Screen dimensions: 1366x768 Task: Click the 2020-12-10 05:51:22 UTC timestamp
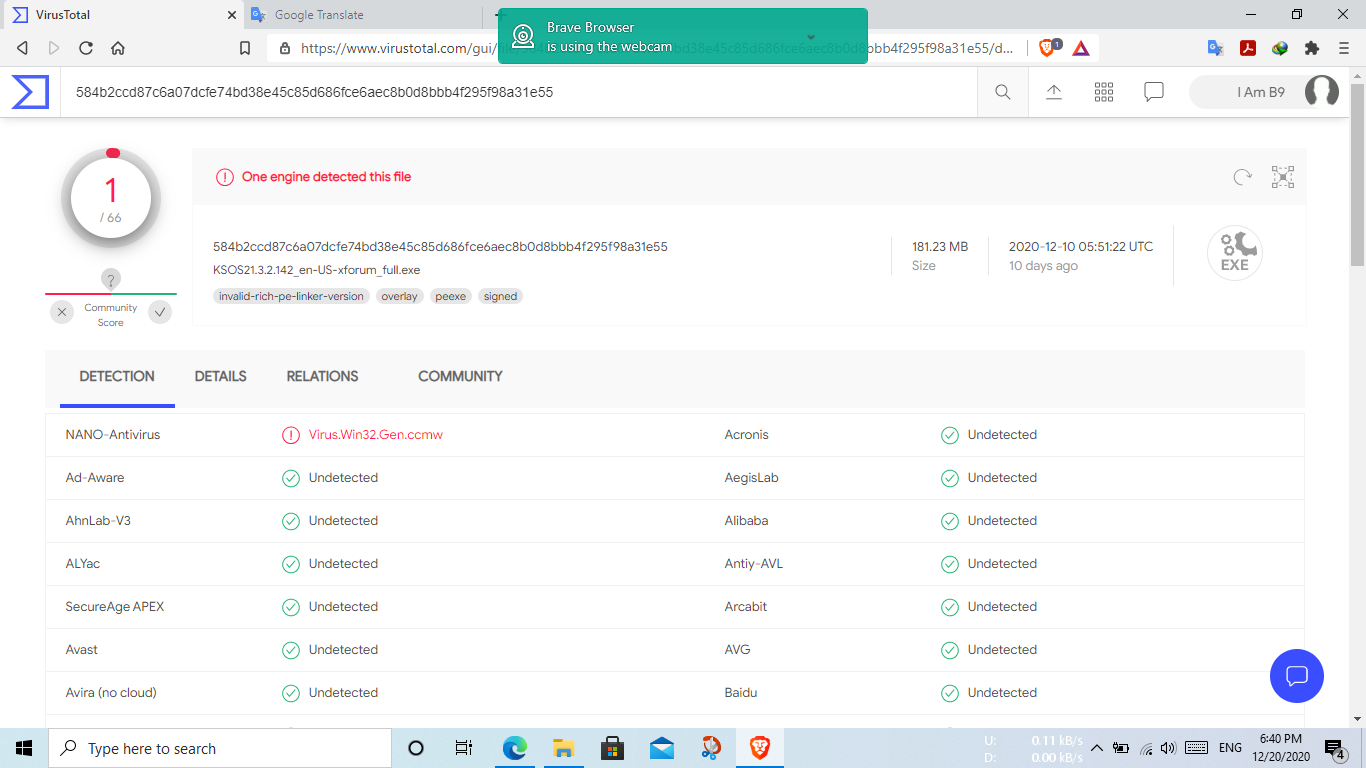[1081, 247]
